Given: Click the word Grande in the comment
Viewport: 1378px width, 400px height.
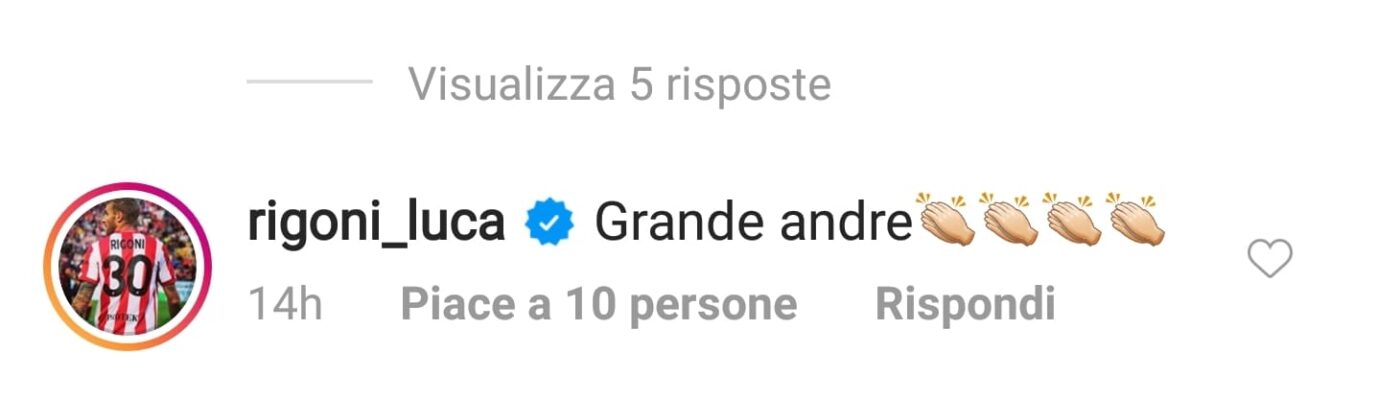Looking at the screenshot, I should point(665,223).
